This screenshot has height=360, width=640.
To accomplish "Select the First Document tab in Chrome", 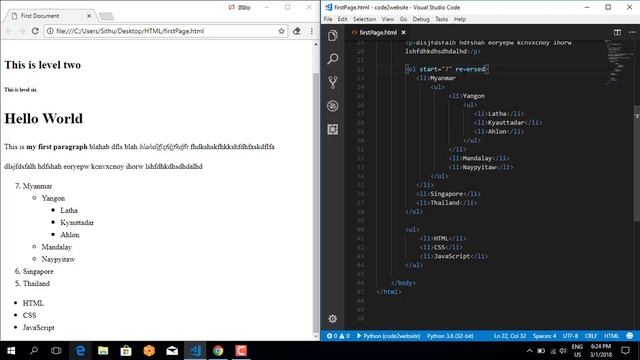I will coord(51,16).
